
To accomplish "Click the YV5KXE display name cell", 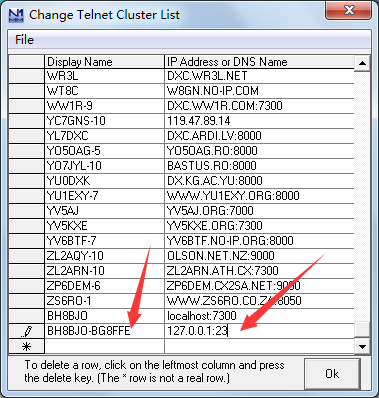I will [x=104, y=226].
